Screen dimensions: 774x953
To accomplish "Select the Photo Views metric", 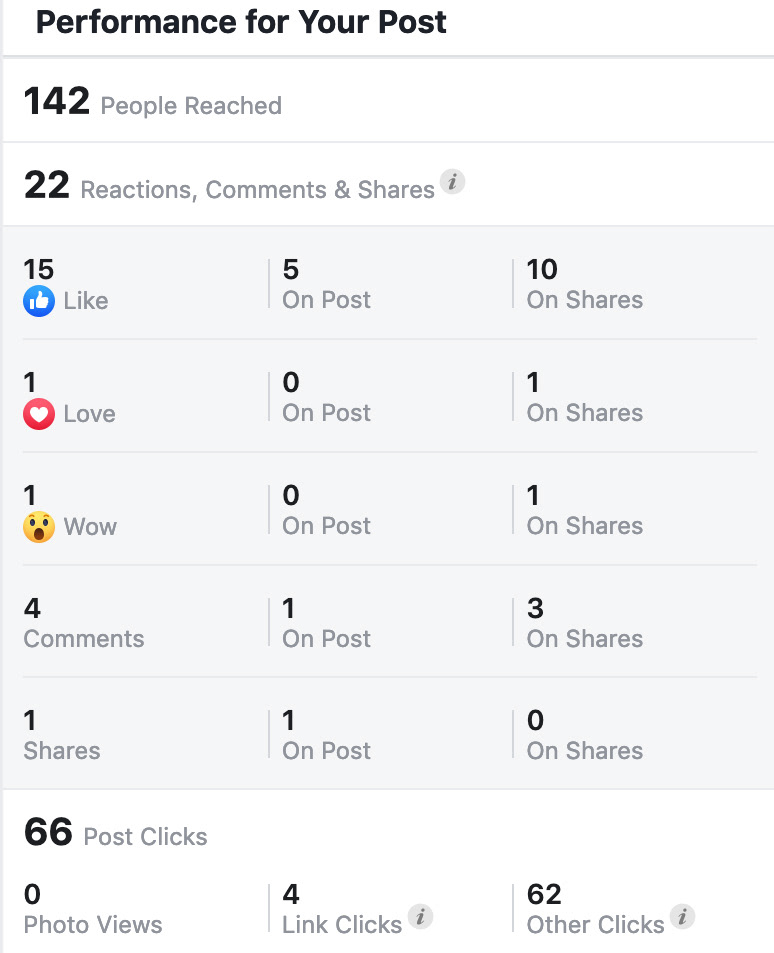I will (x=93, y=910).
